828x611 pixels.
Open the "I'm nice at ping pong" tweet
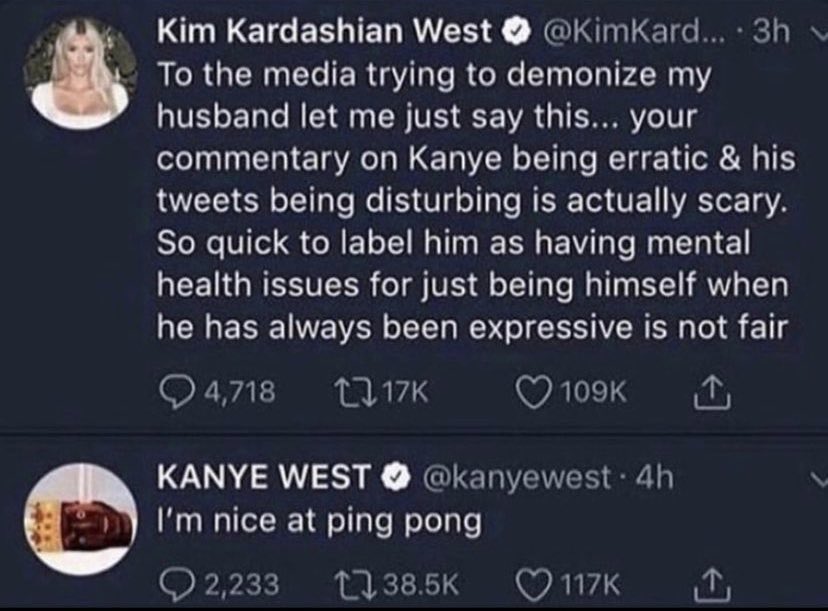(x=319, y=522)
